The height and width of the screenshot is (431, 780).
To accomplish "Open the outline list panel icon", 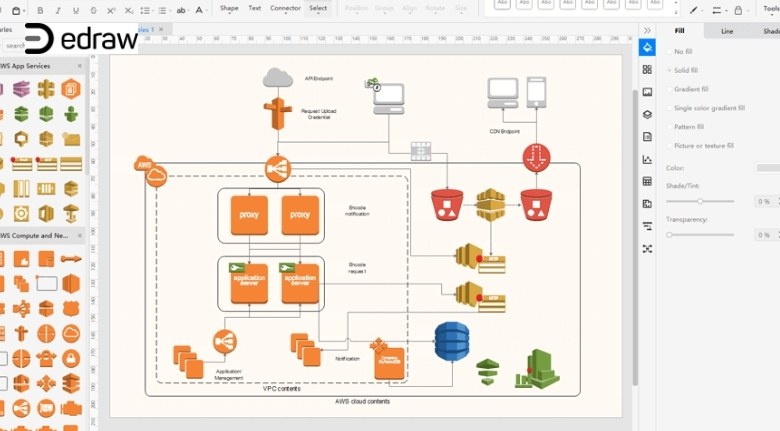I will pyautogui.click(x=647, y=226).
